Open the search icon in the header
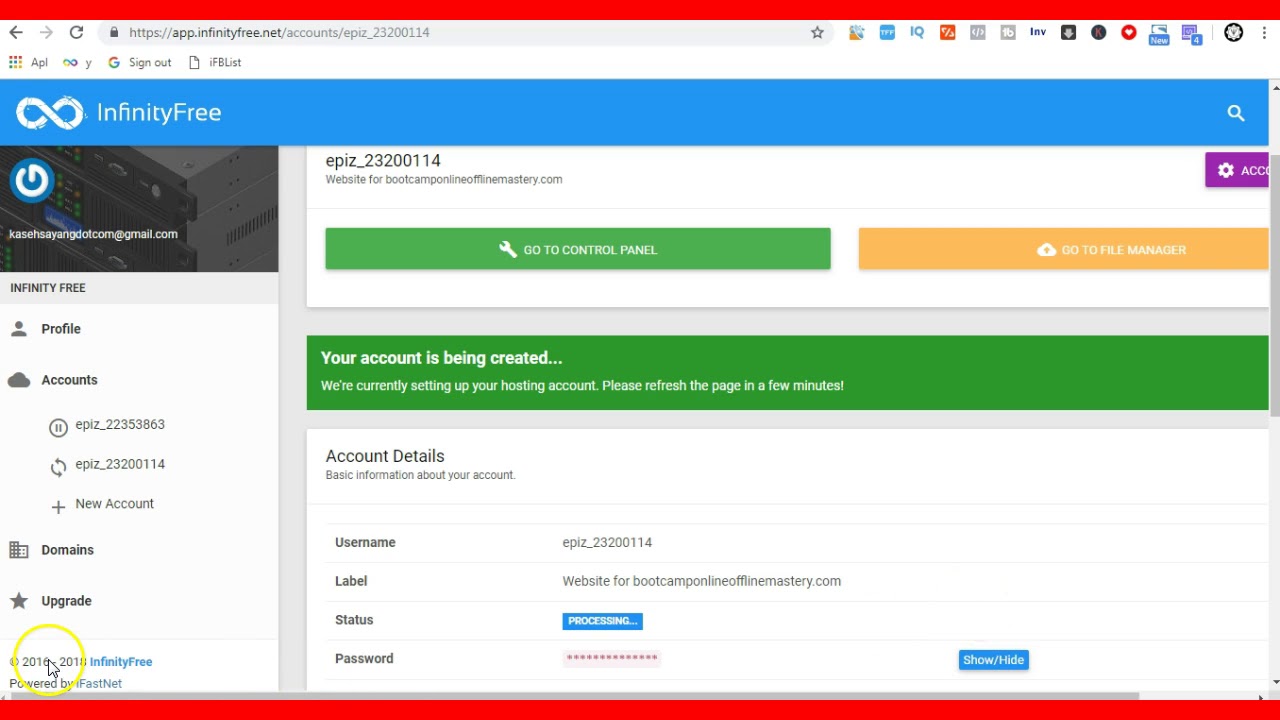 pyautogui.click(x=1236, y=113)
